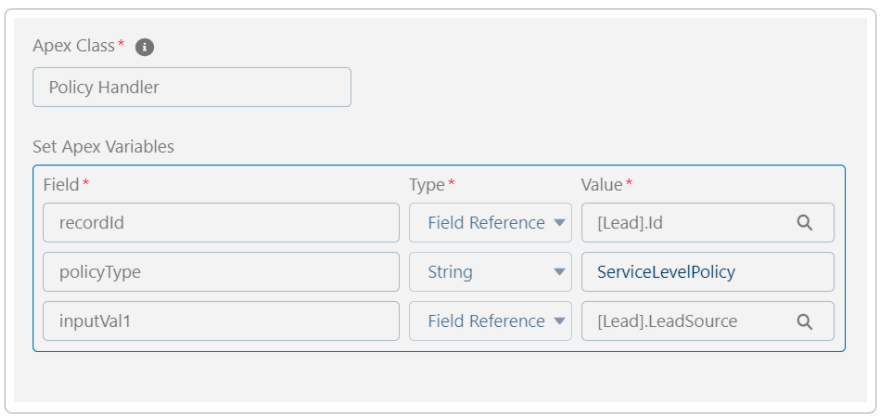Click the search icon in the [Lead].Id field

805,223
